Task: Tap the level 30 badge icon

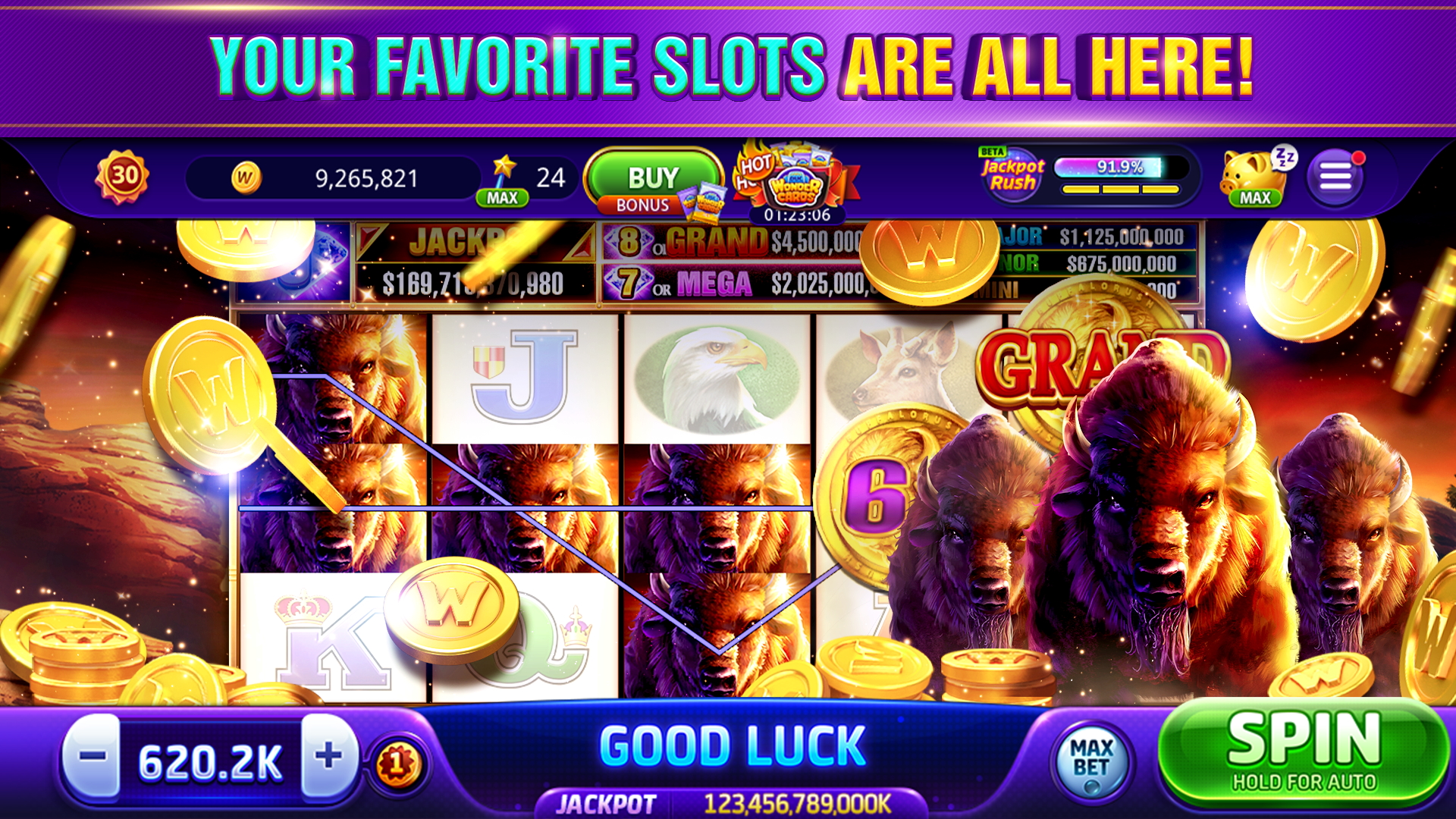Action: click(x=122, y=177)
